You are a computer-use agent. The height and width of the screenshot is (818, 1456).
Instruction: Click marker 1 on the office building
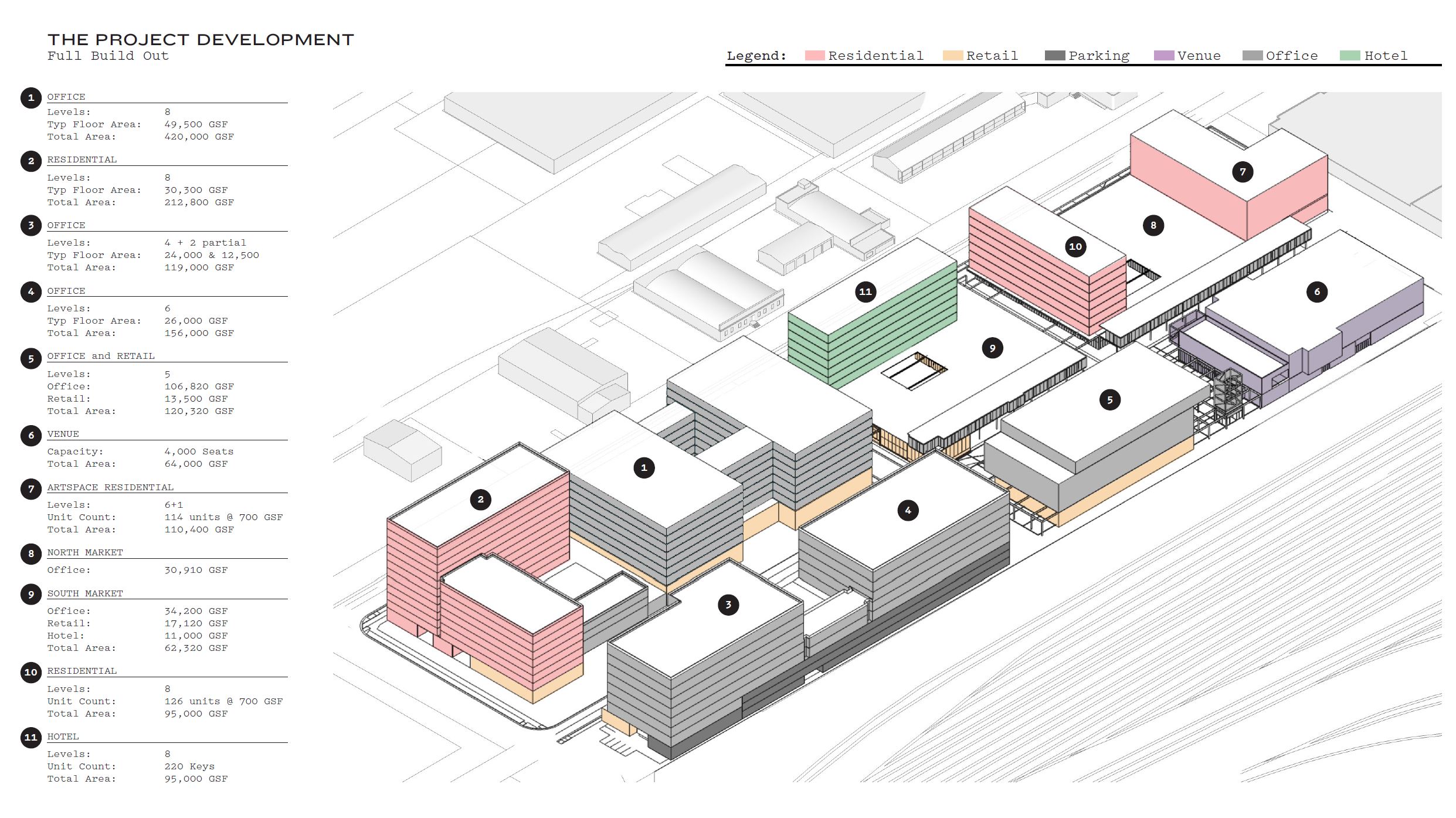(x=644, y=467)
